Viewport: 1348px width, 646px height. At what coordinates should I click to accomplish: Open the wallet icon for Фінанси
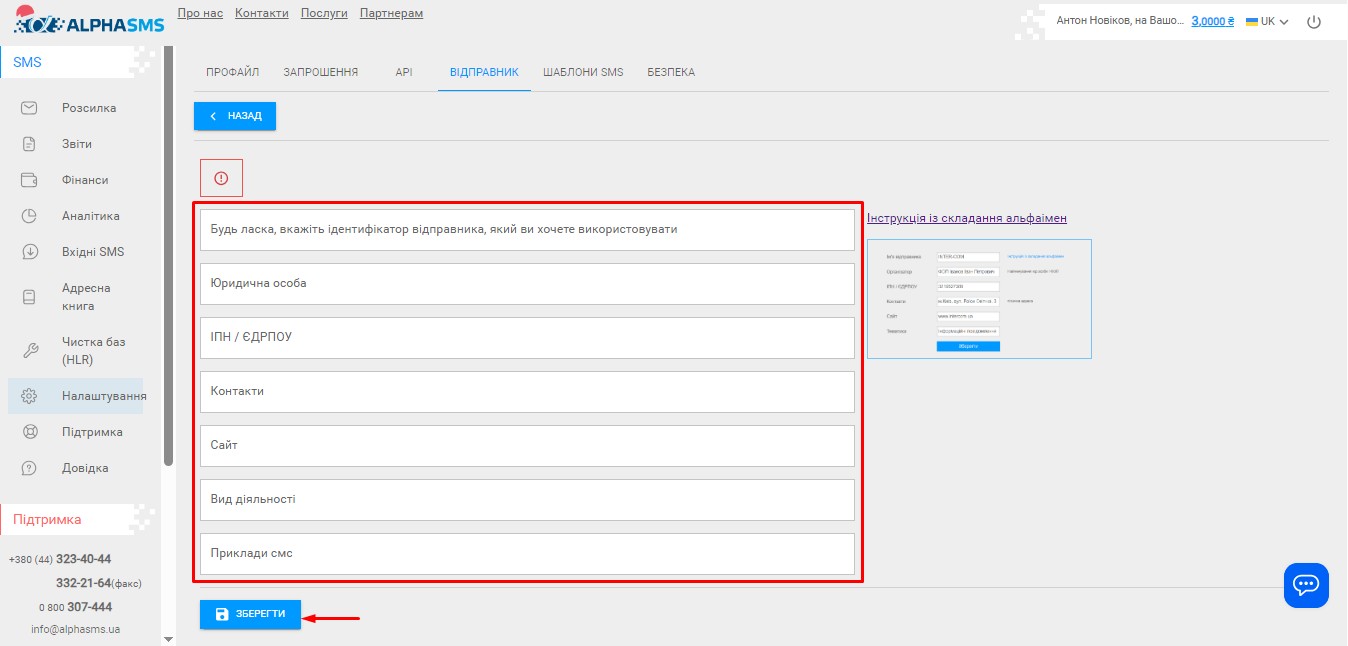pos(29,180)
